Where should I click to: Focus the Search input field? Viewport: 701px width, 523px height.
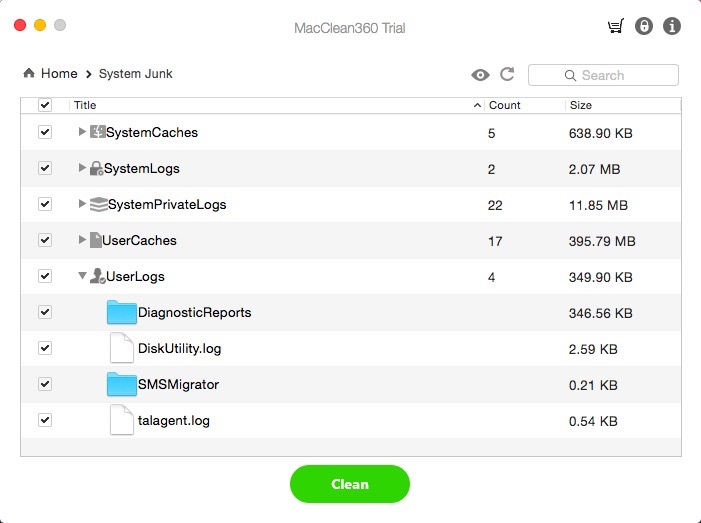(x=603, y=75)
